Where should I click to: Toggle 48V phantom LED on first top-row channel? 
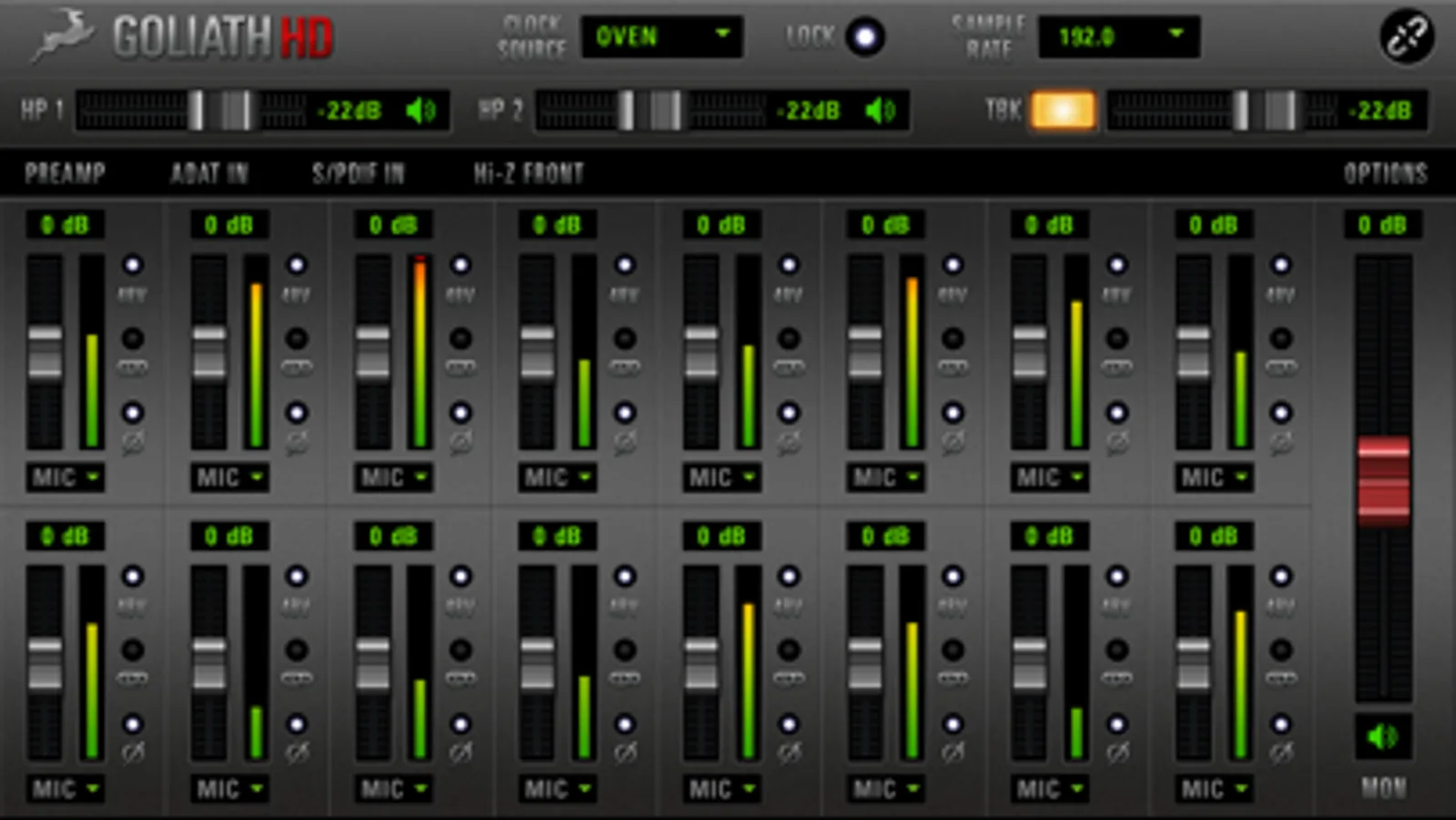tap(133, 265)
